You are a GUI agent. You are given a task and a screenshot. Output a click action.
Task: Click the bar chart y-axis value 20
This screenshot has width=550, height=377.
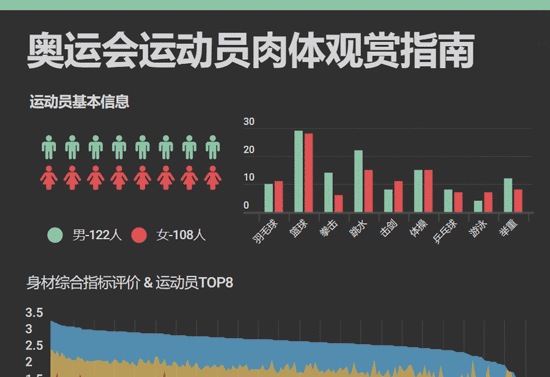pos(249,150)
